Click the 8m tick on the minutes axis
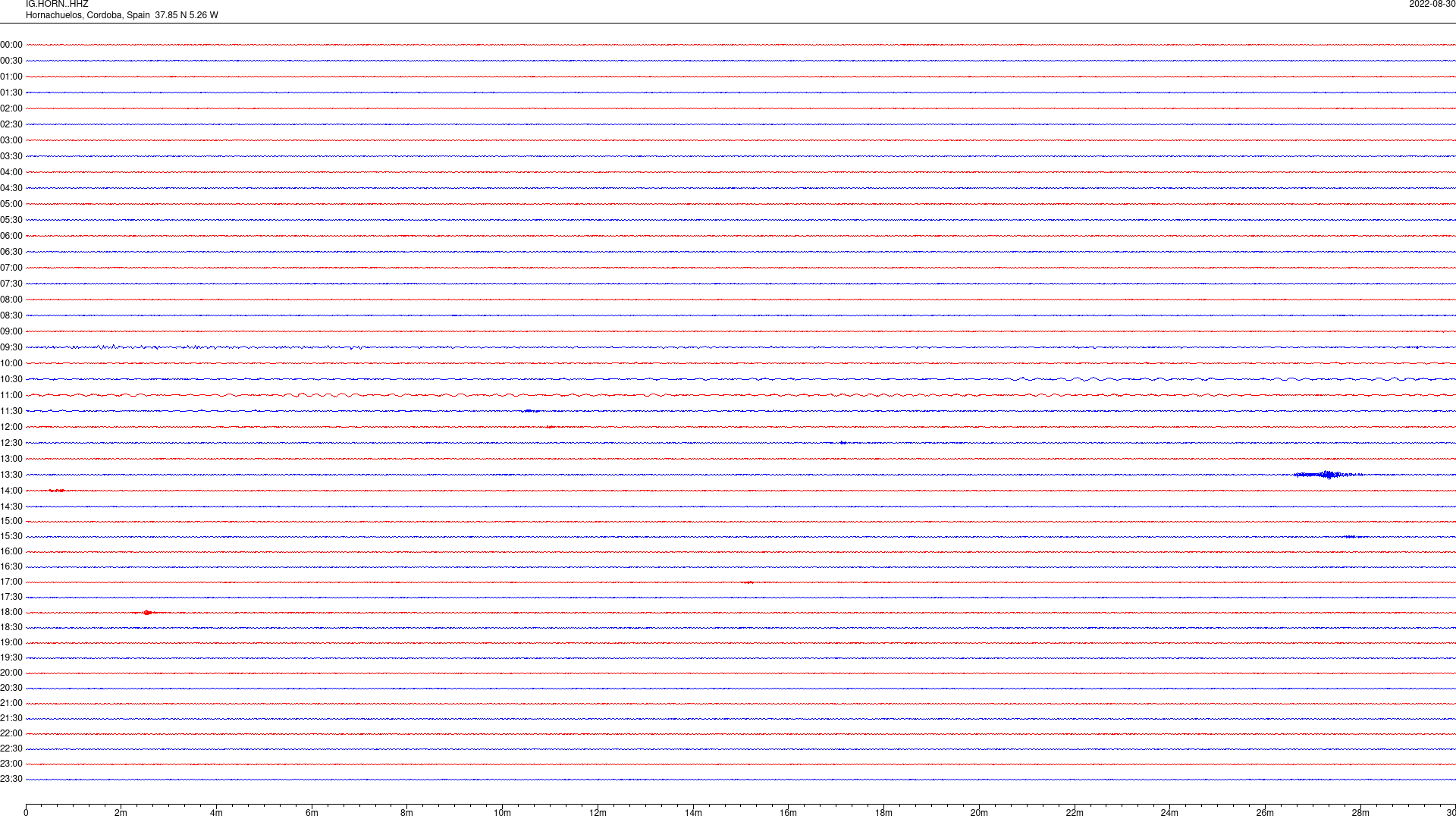Screen dimensions: 1456x819 [x=407, y=813]
